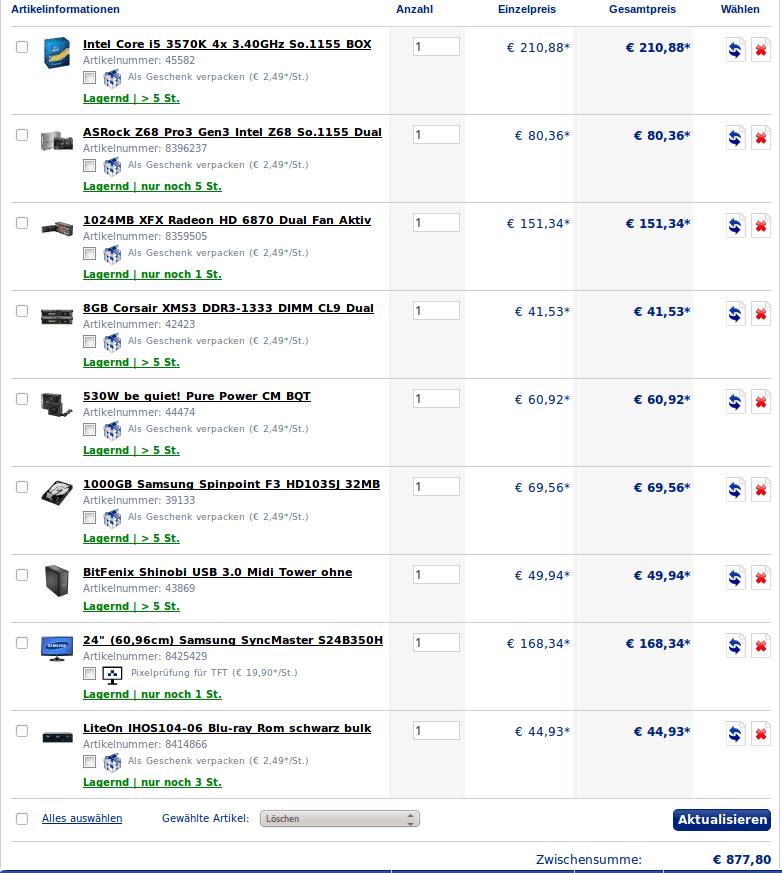Update the Corsair XMS3 row with refresh icon
782x873 pixels.
[x=736, y=315]
